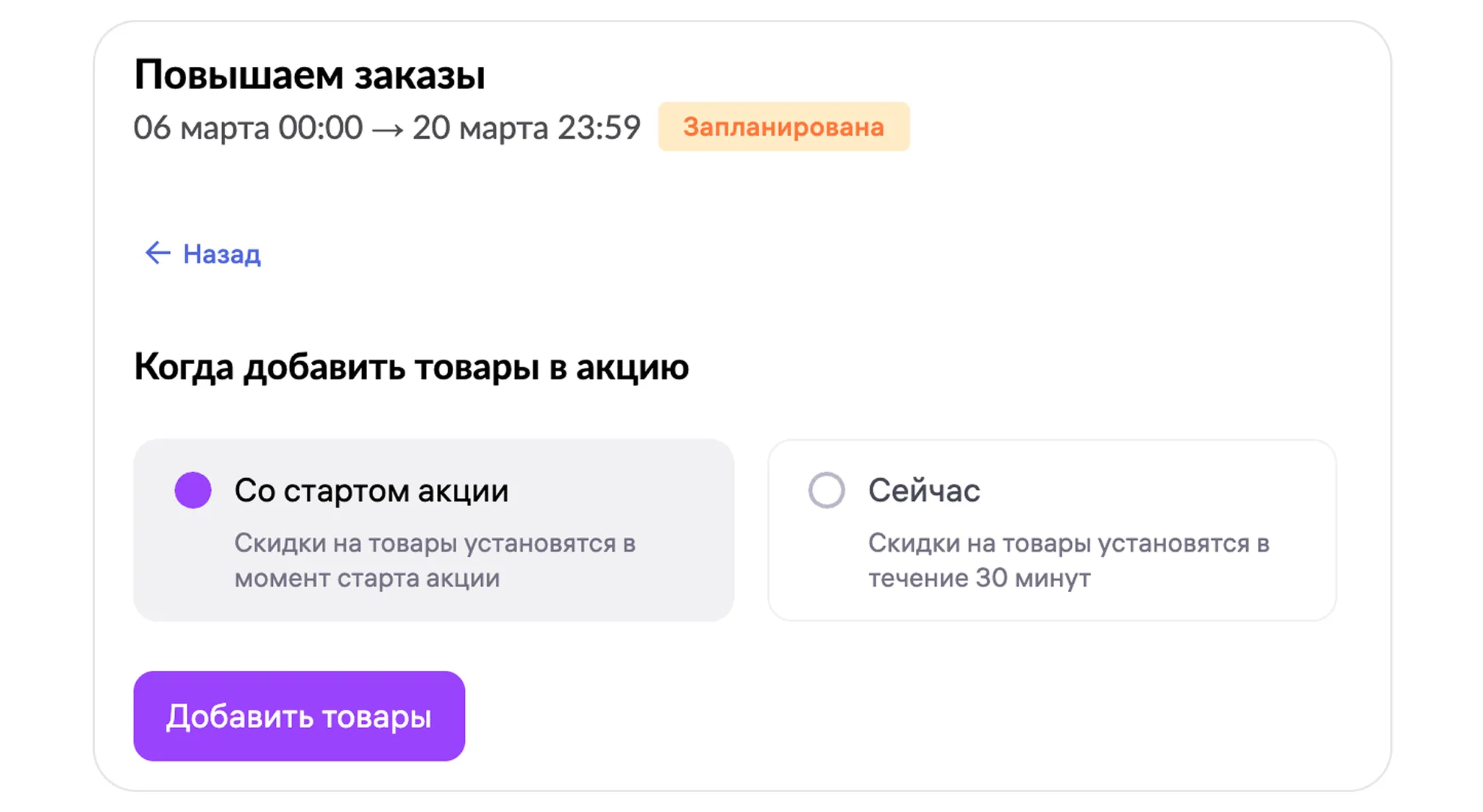The height and width of the screenshot is (812, 1483).
Task: Click the "Со стартом акции" option label
Action: coord(371,491)
